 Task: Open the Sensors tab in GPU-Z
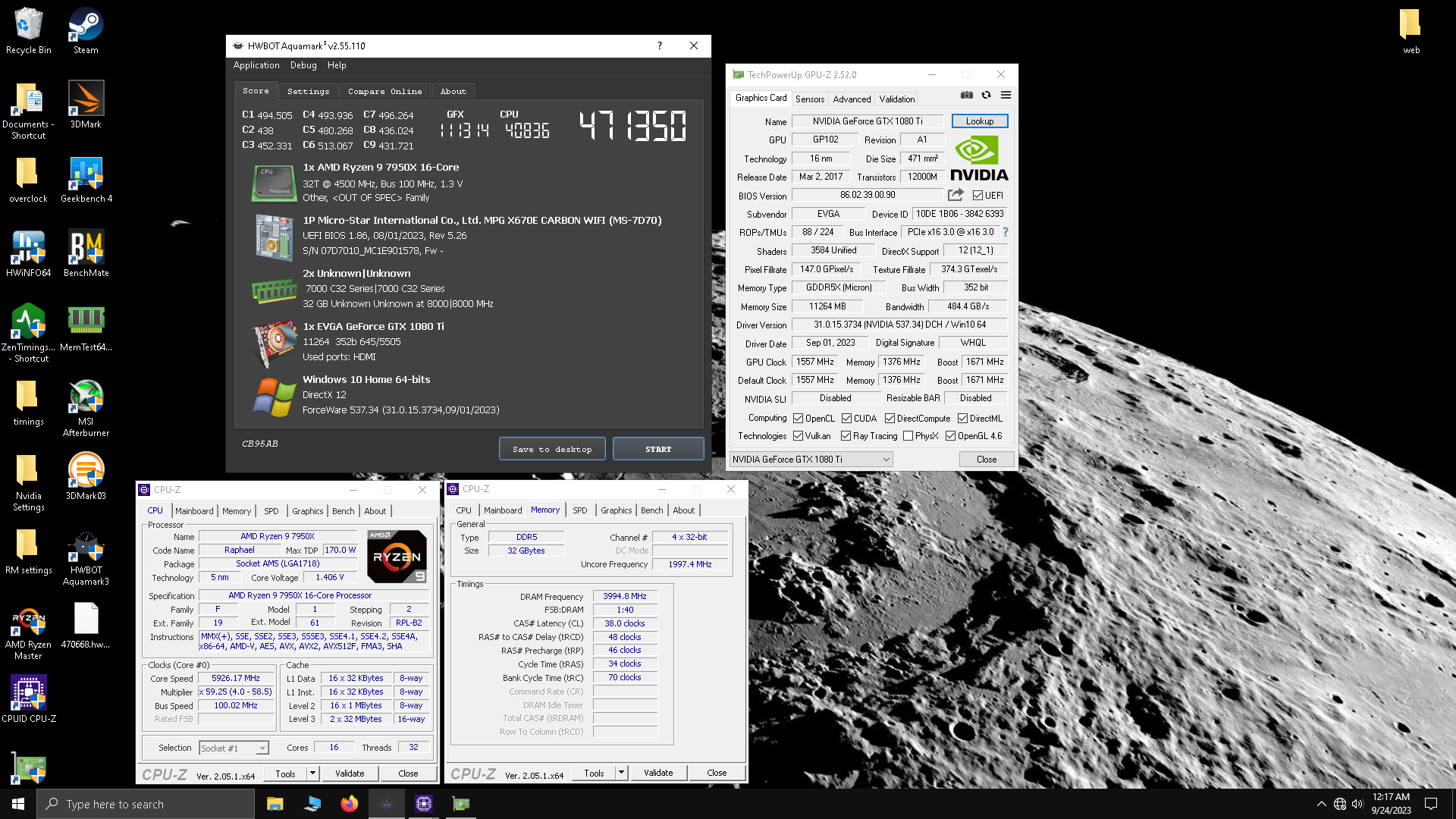point(809,99)
